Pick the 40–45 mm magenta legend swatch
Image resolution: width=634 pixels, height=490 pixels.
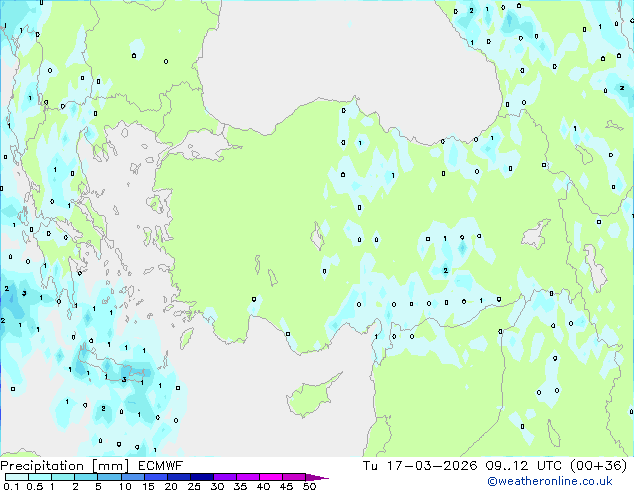click(x=271, y=477)
